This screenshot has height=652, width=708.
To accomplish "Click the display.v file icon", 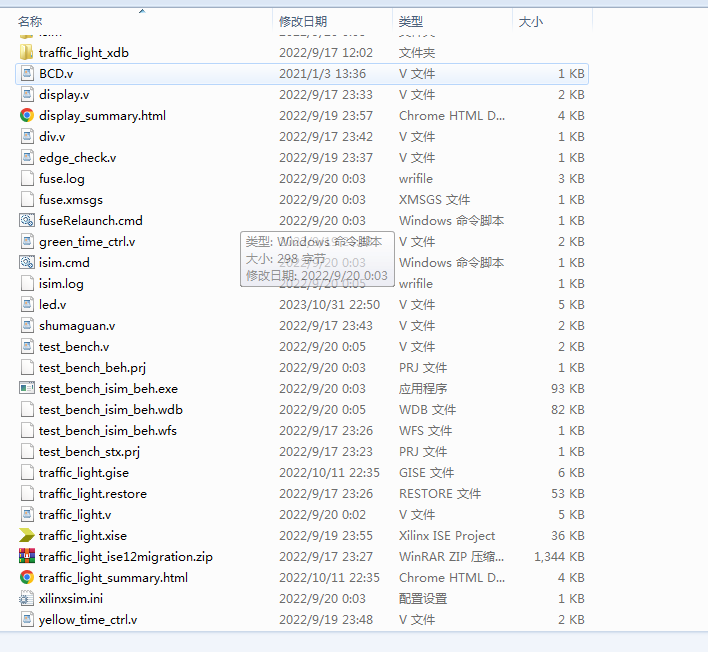I will point(27,94).
